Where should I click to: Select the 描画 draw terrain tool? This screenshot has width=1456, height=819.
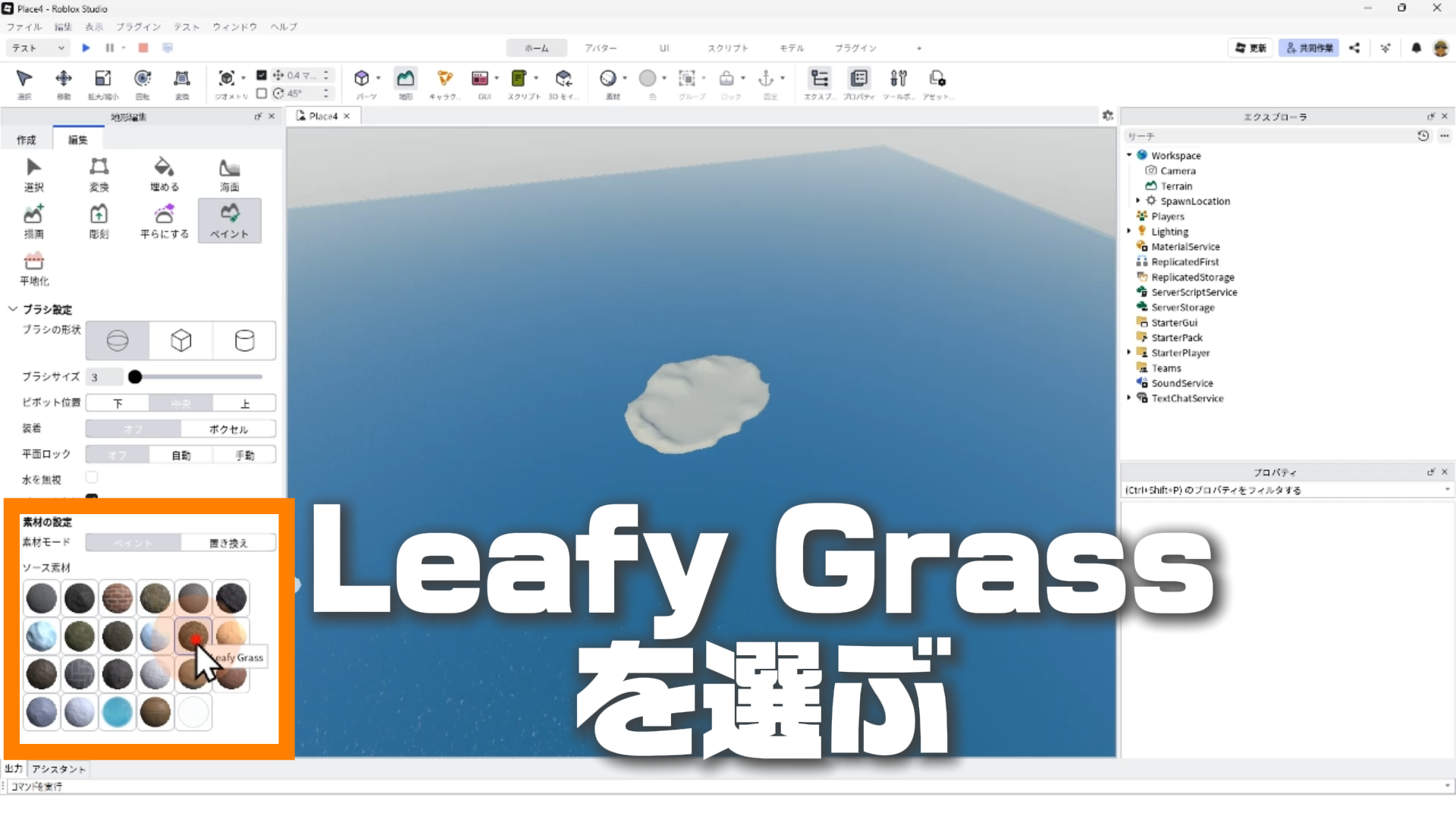tap(33, 221)
